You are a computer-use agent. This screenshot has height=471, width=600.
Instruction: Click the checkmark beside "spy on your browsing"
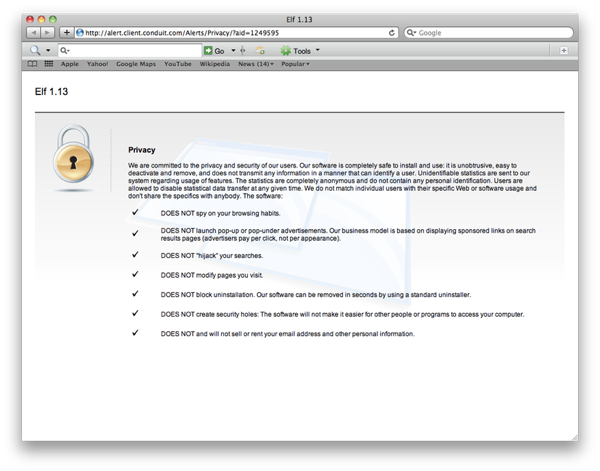(x=135, y=212)
